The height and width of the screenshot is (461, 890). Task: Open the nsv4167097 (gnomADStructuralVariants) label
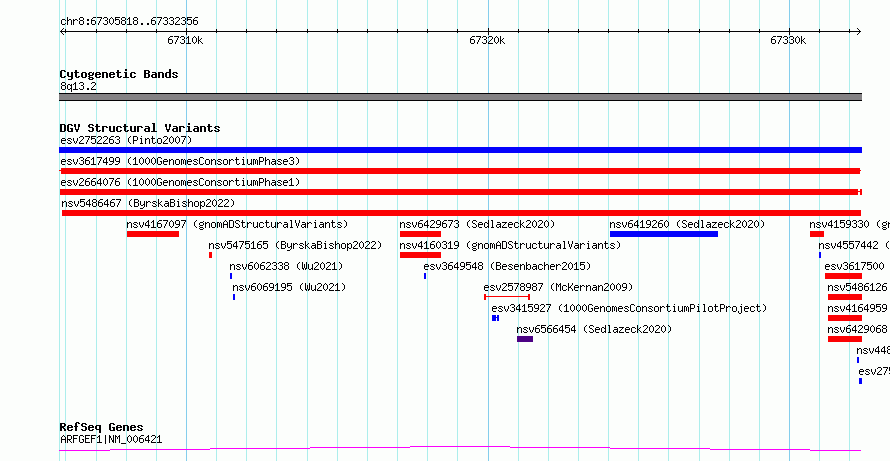[237, 224]
